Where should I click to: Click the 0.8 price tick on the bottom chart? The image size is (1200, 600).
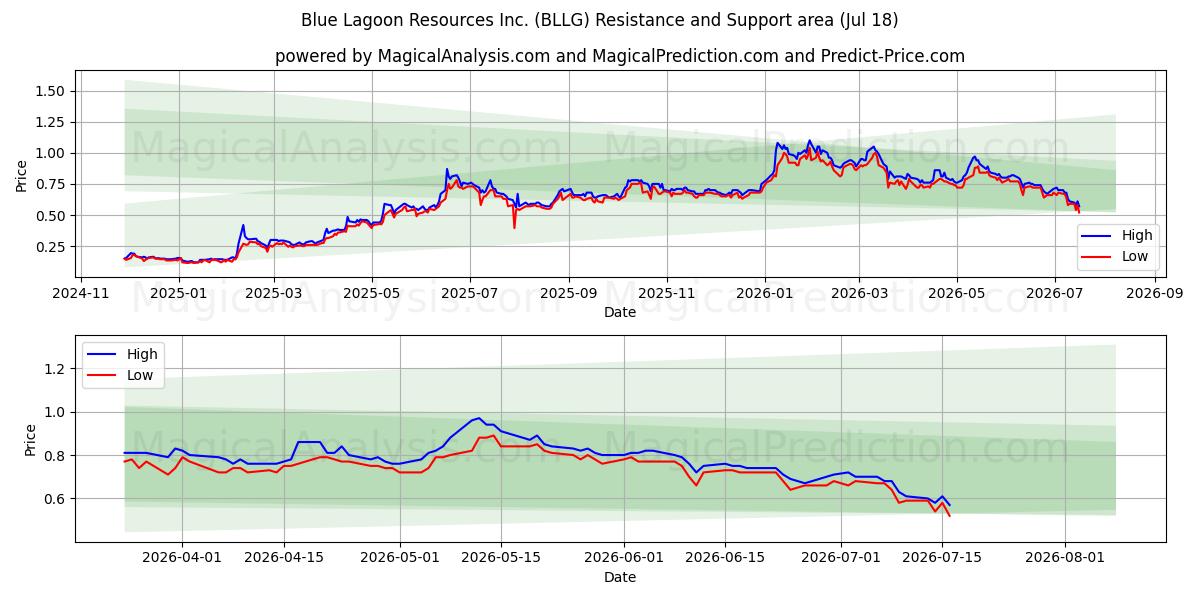pyautogui.click(x=56, y=455)
